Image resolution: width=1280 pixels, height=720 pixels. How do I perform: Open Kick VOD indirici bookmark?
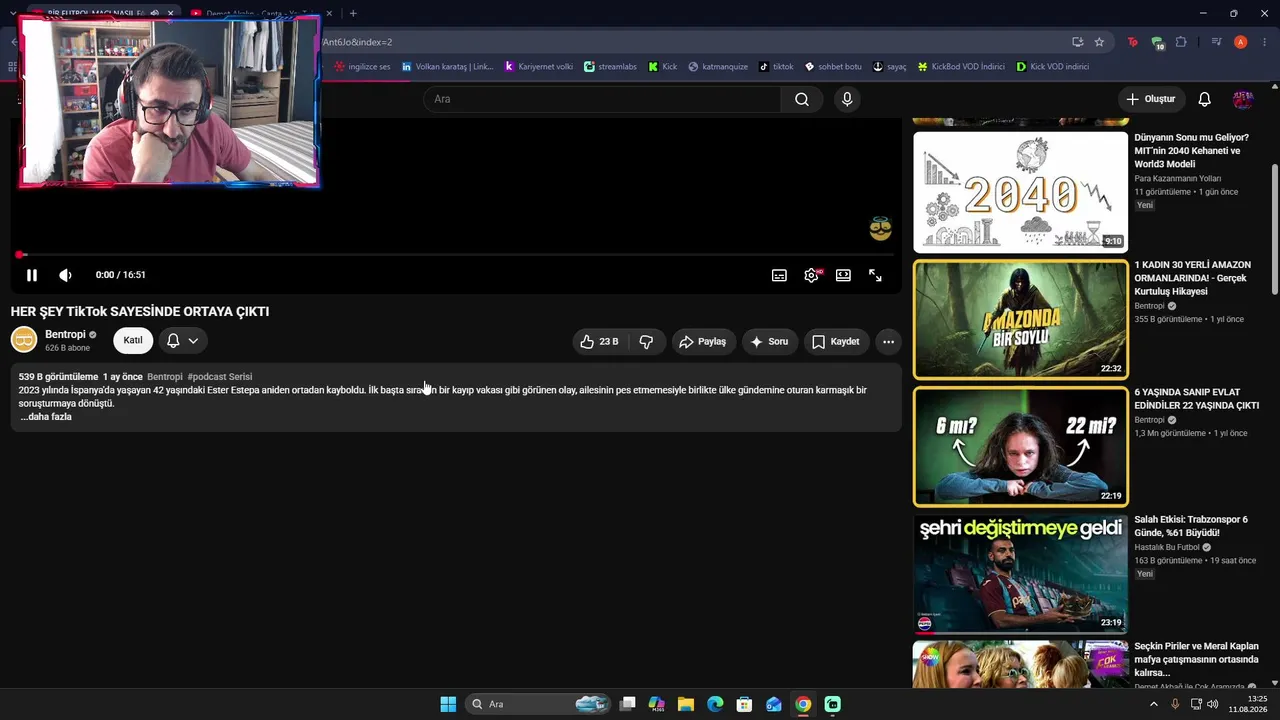pos(1052,67)
